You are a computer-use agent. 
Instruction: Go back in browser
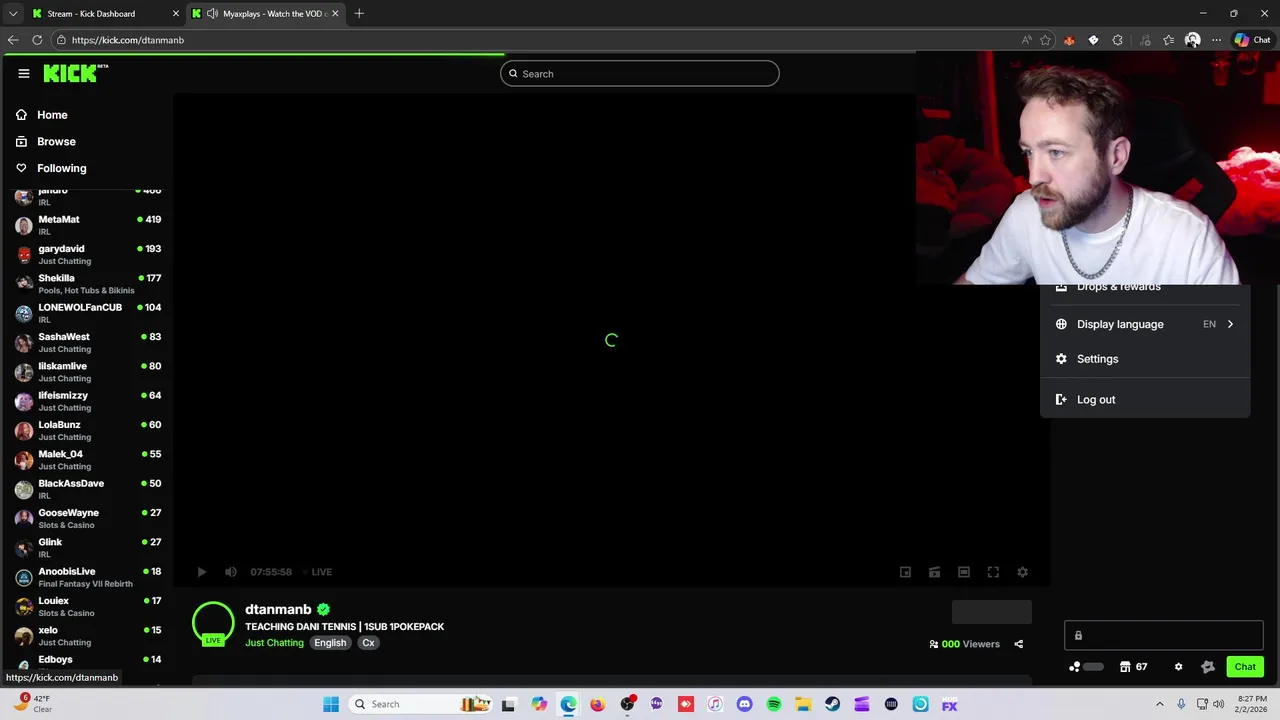click(13, 40)
